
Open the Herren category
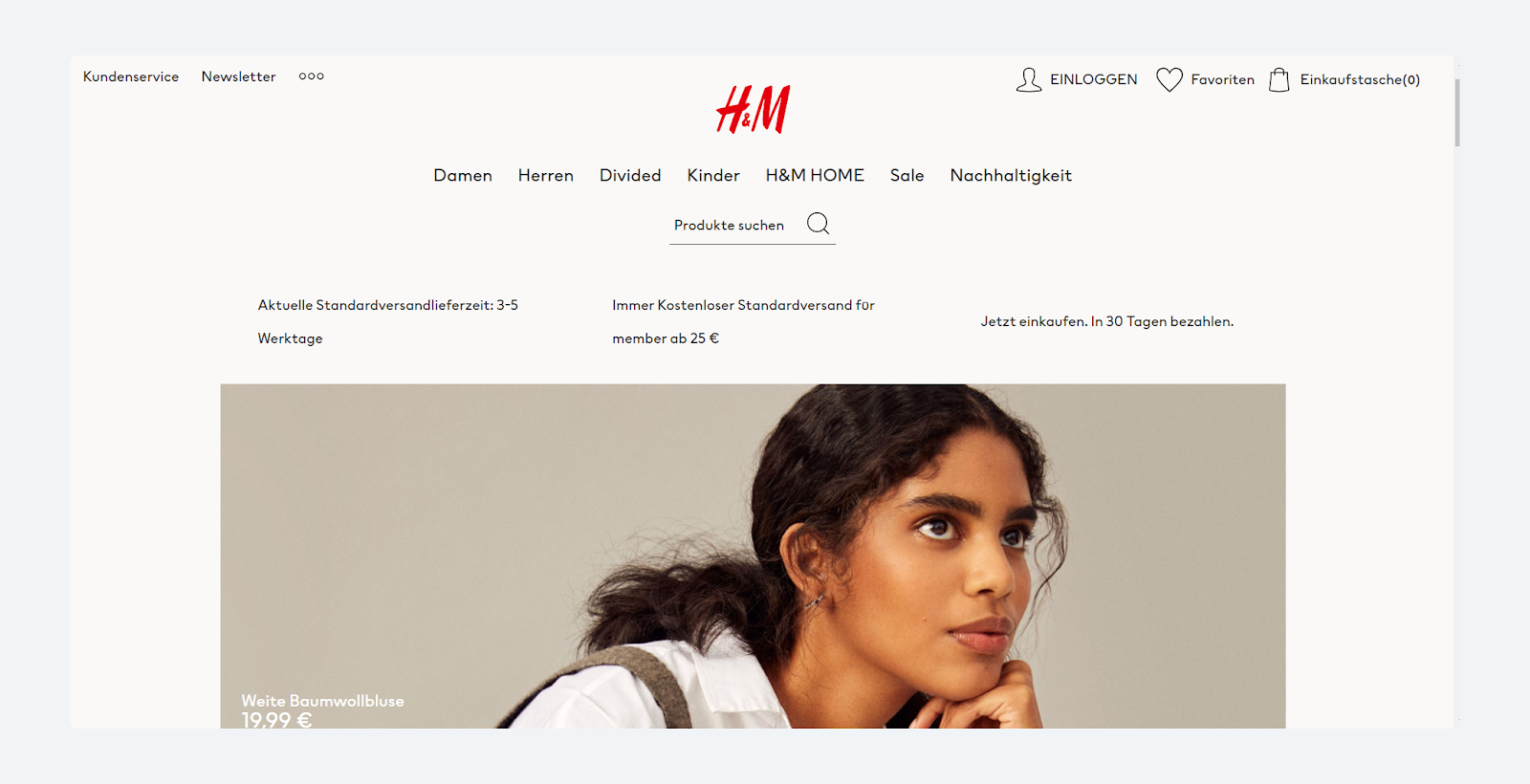(x=546, y=175)
